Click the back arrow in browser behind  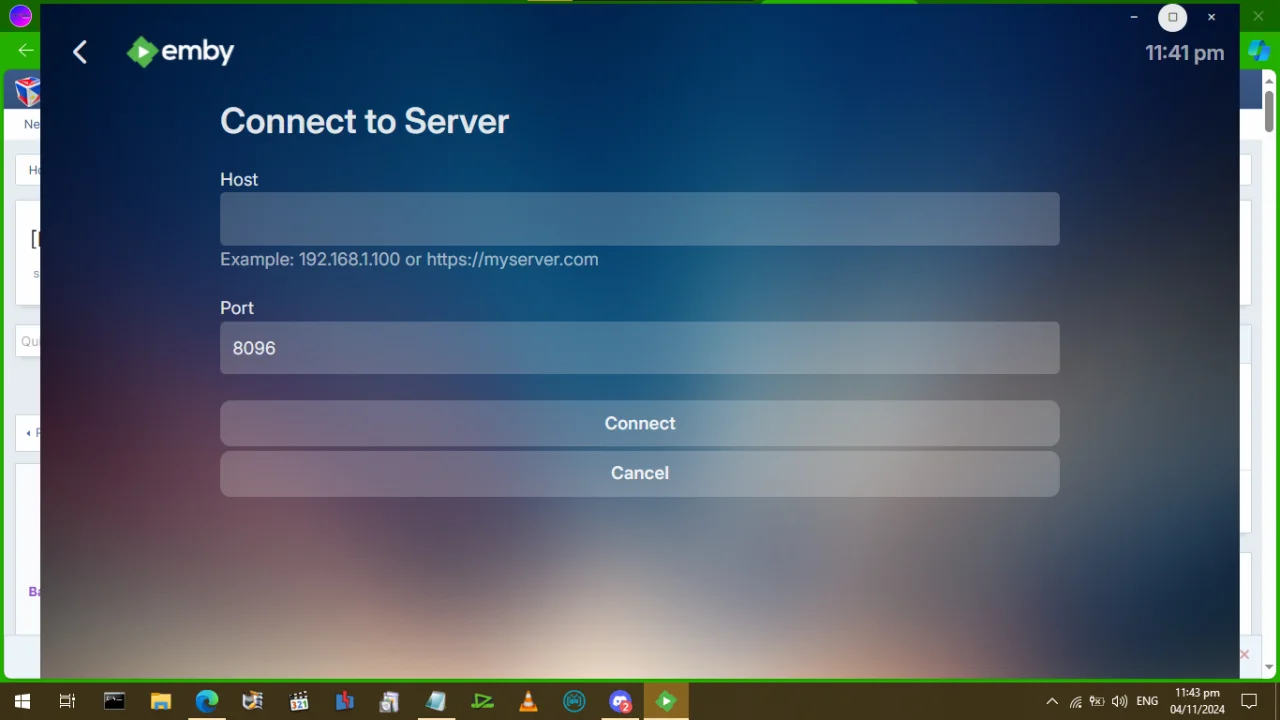(x=26, y=50)
